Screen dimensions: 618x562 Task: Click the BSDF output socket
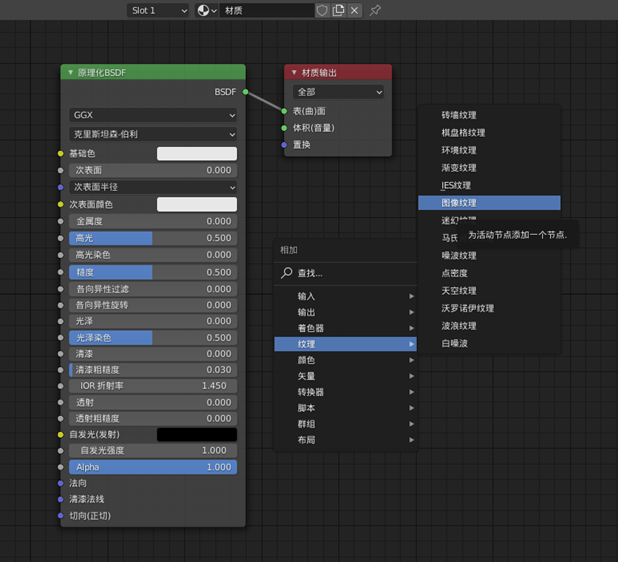(x=246, y=92)
